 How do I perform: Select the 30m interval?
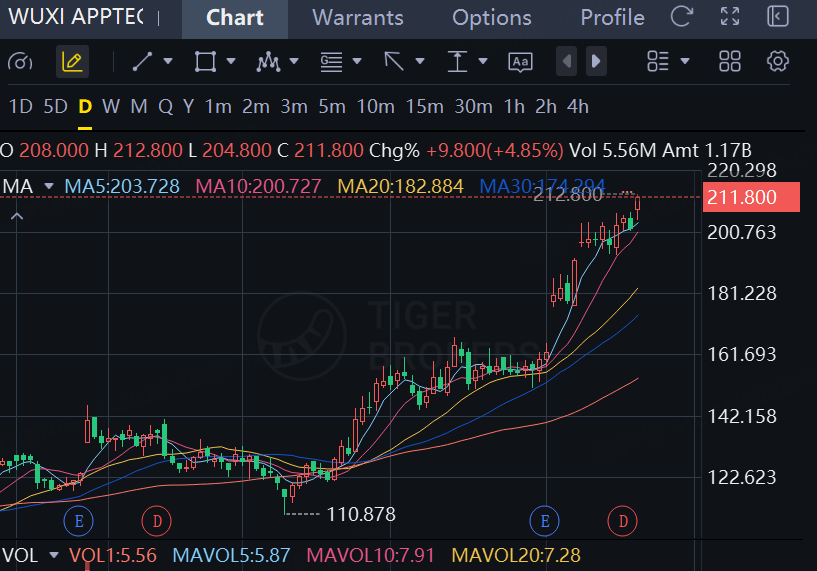point(473,107)
